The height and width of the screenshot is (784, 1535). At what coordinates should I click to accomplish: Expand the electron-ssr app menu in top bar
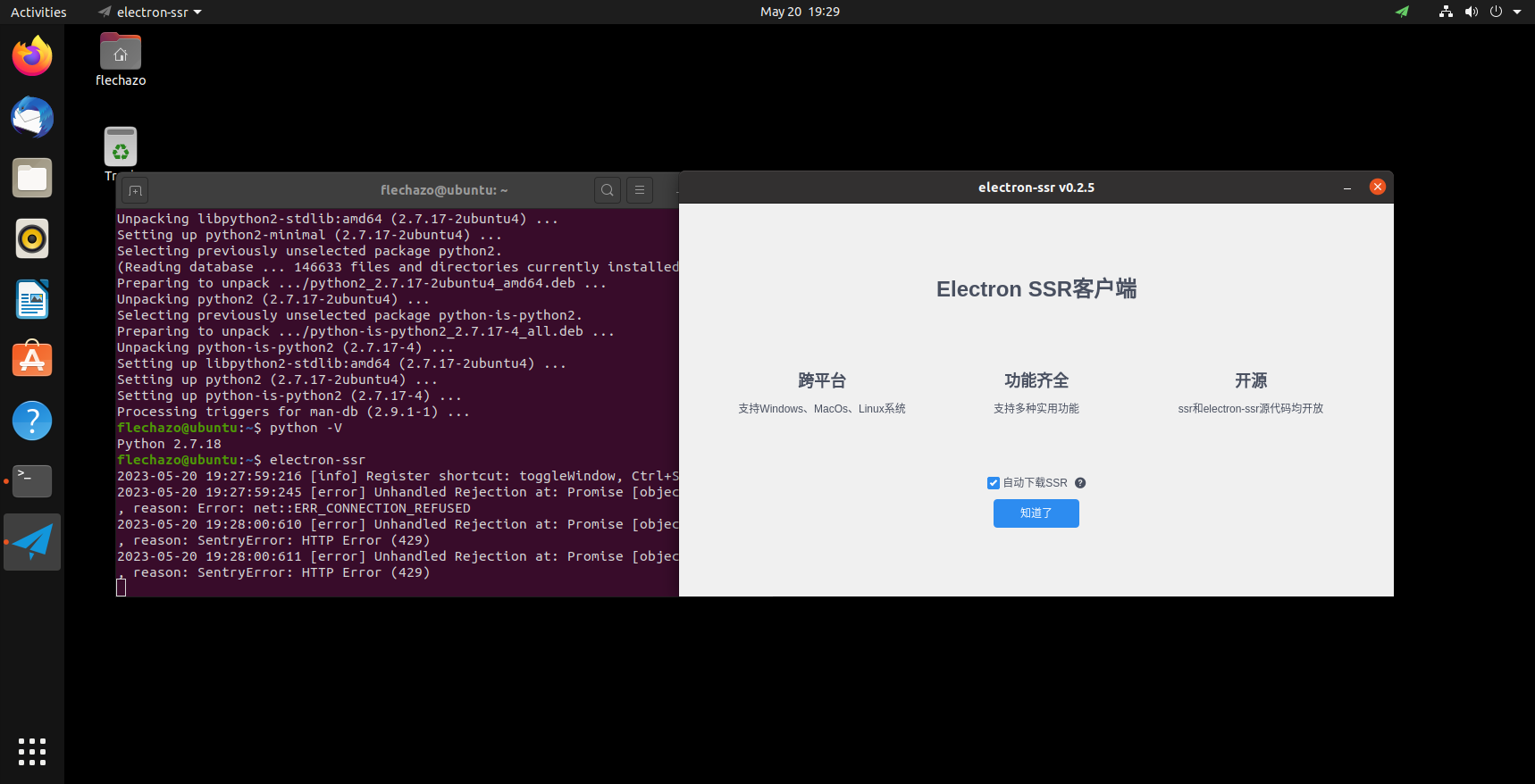tap(150, 13)
